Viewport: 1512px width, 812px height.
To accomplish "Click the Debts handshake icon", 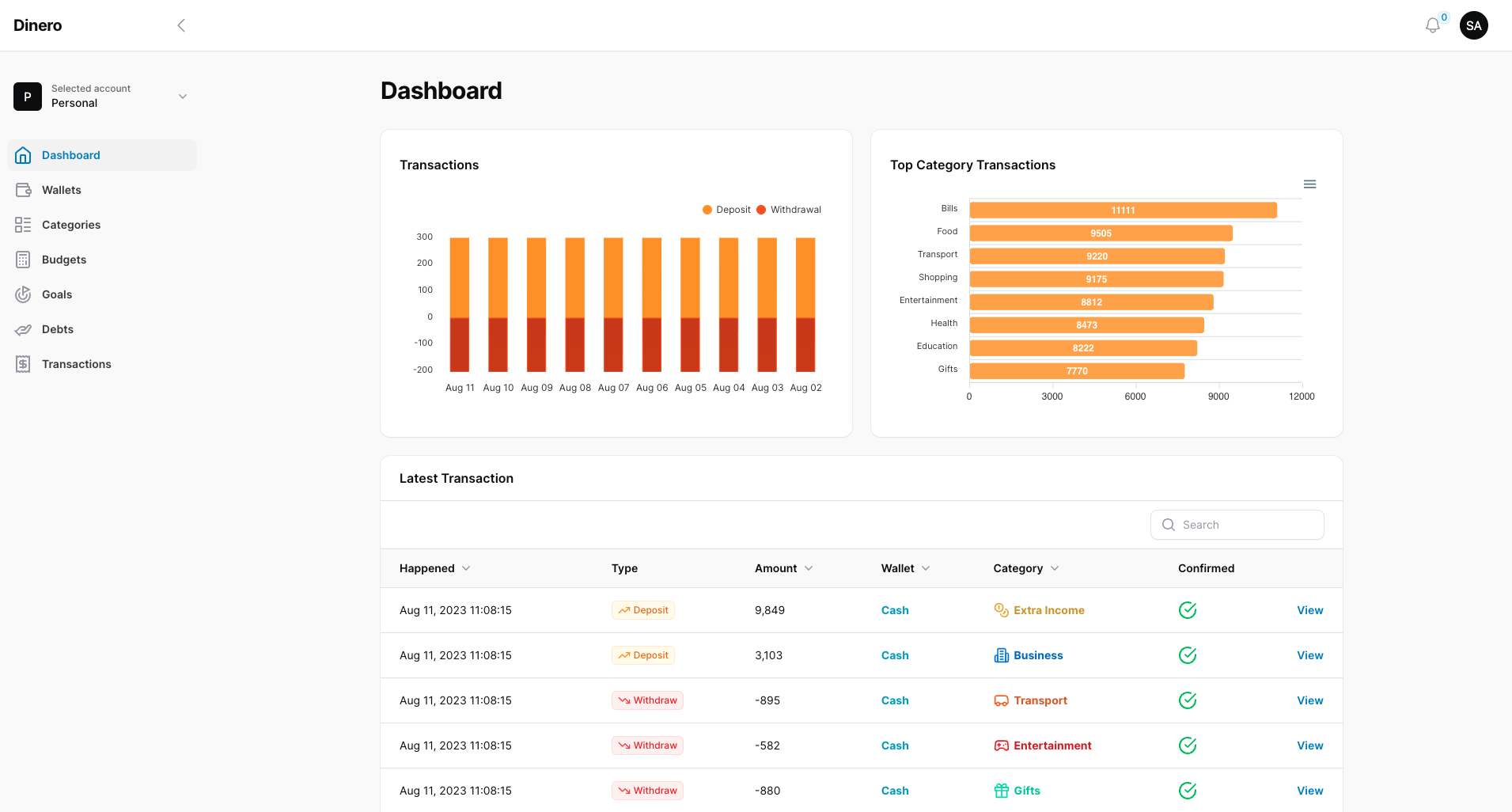I will (23, 329).
